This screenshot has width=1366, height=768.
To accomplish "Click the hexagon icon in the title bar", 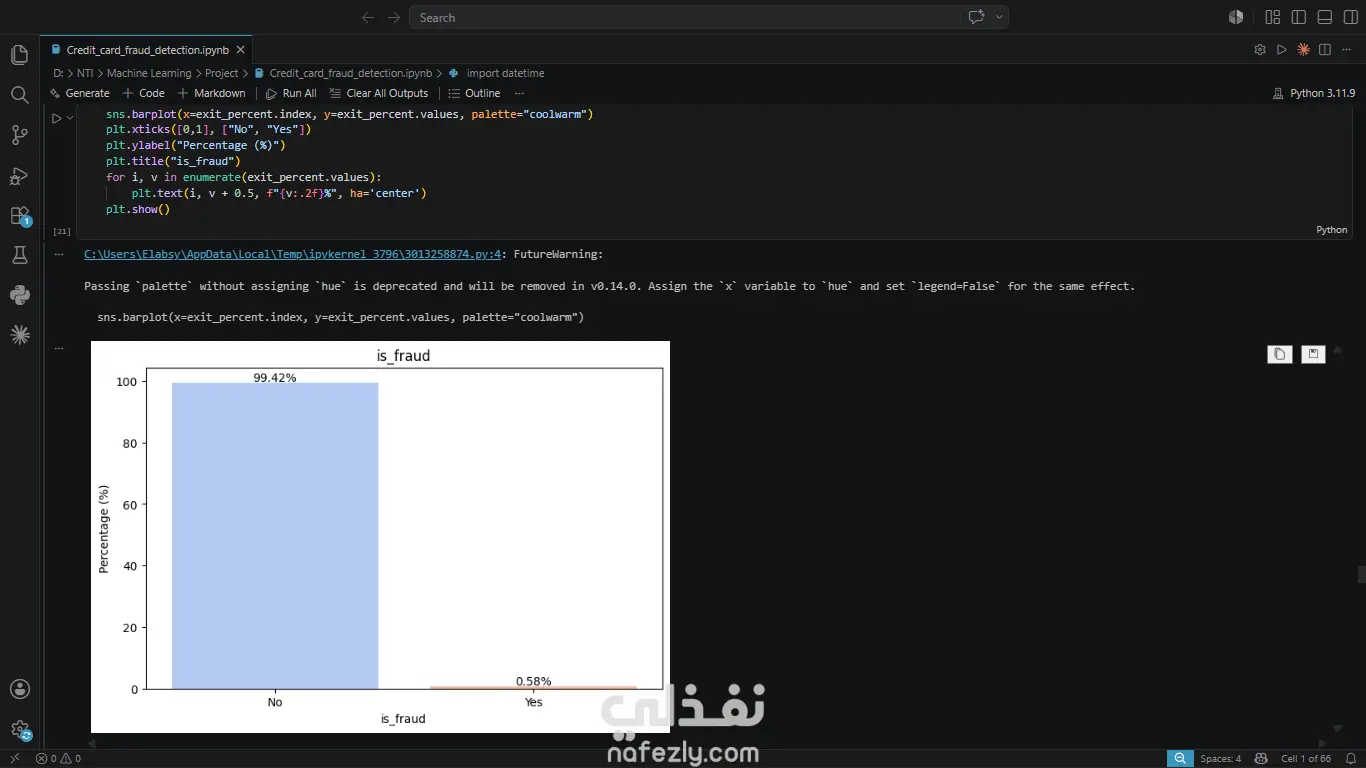I will coord(1236,17).
